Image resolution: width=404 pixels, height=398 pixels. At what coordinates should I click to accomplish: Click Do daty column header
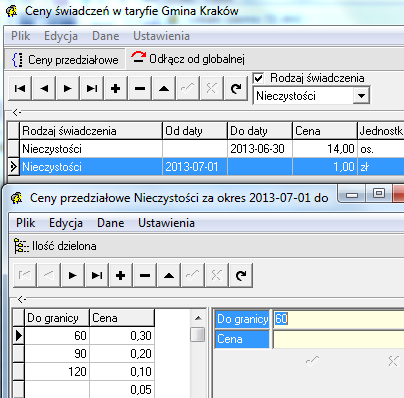(260, 131)
